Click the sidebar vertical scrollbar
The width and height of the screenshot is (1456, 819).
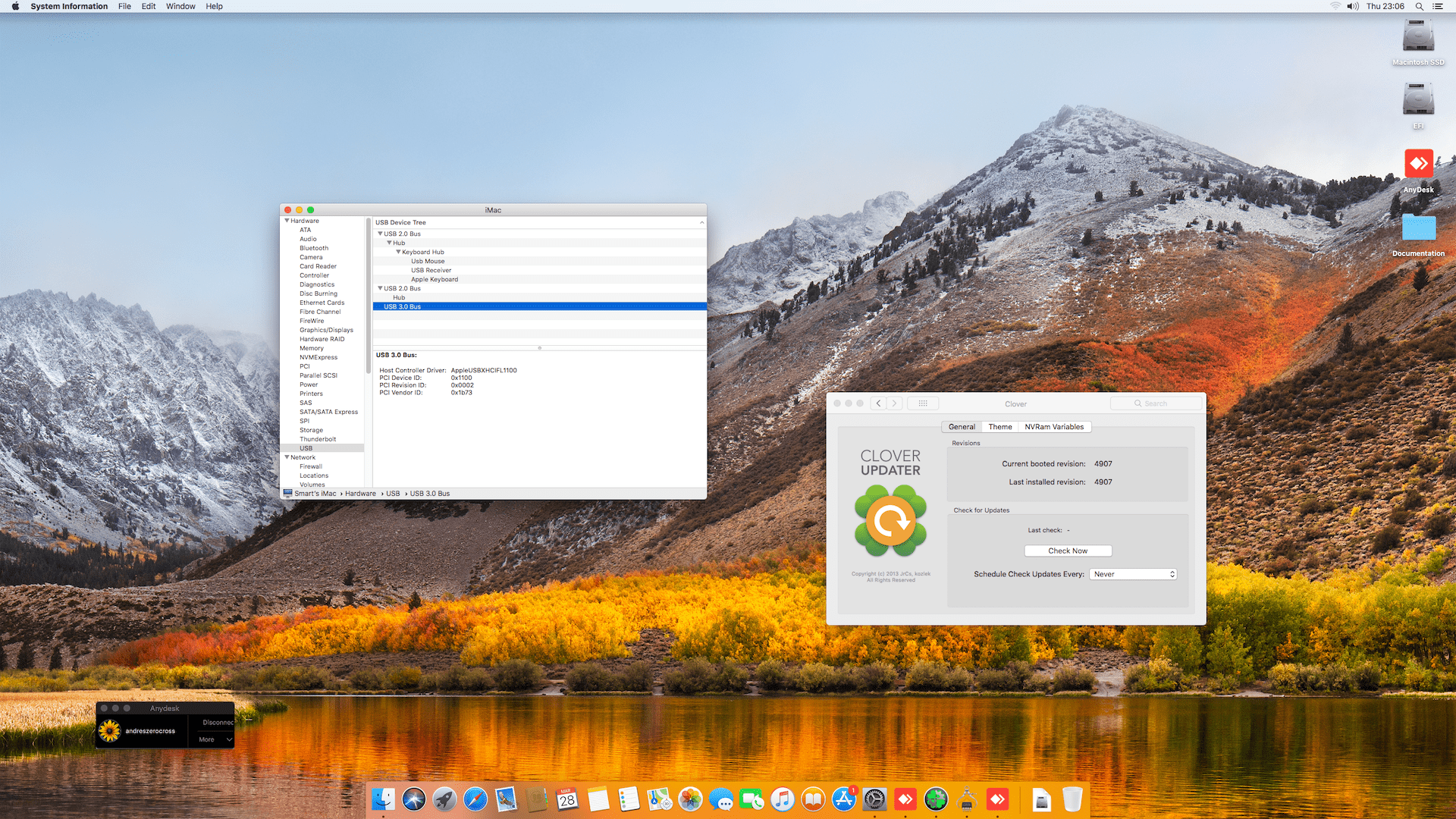(368, 296)
